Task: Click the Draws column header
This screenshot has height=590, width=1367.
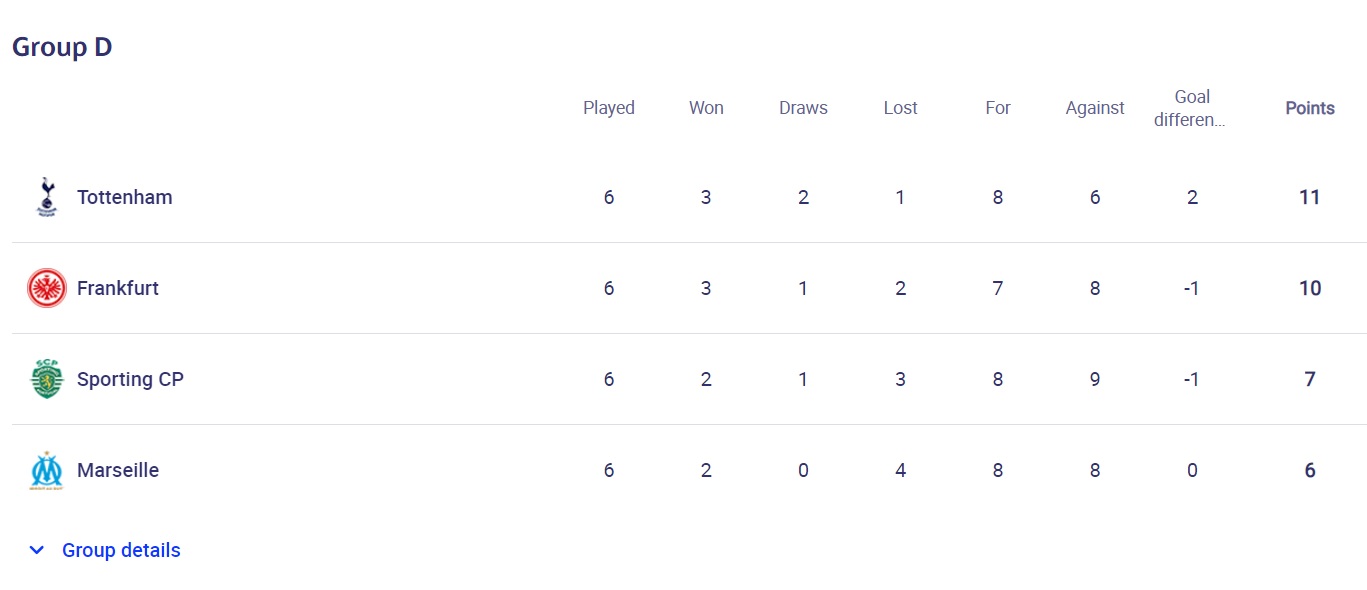Action: 803,108
